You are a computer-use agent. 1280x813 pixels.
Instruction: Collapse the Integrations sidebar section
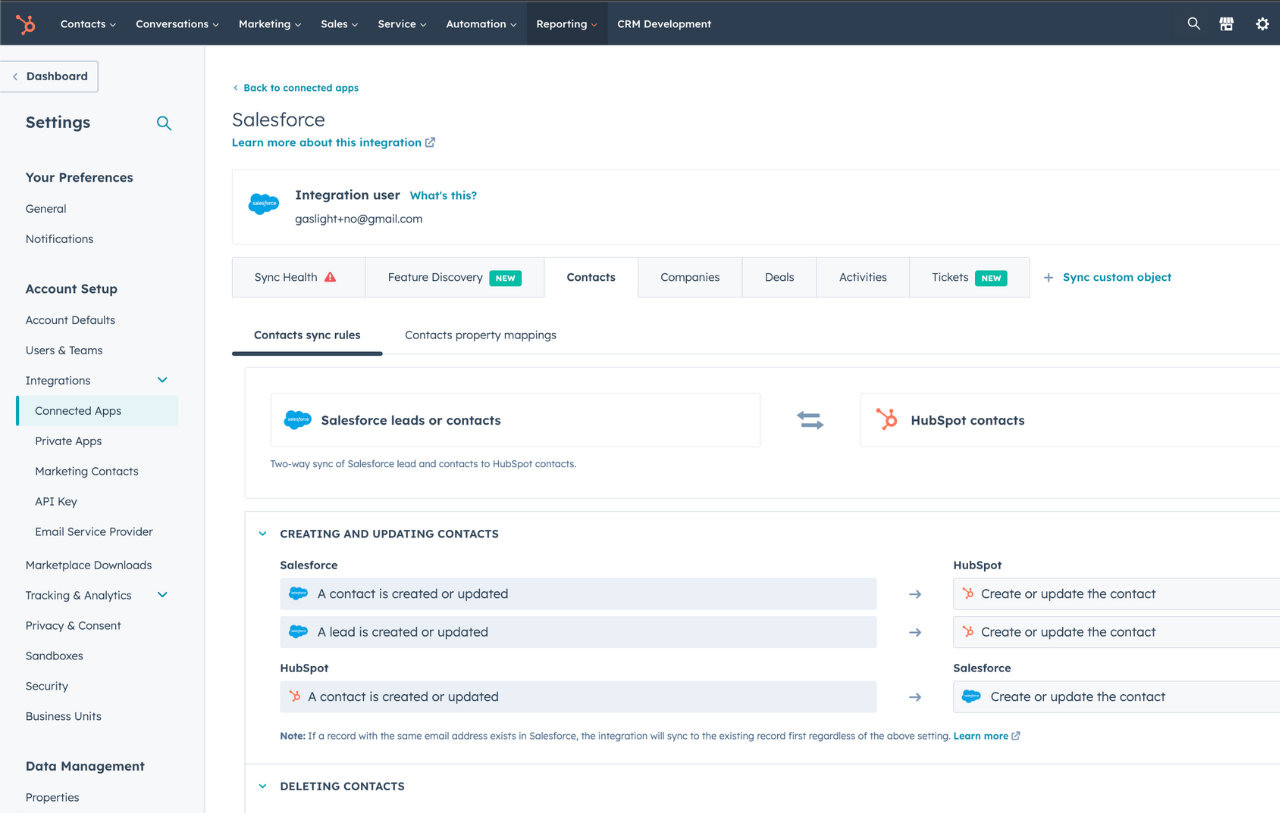162,380
